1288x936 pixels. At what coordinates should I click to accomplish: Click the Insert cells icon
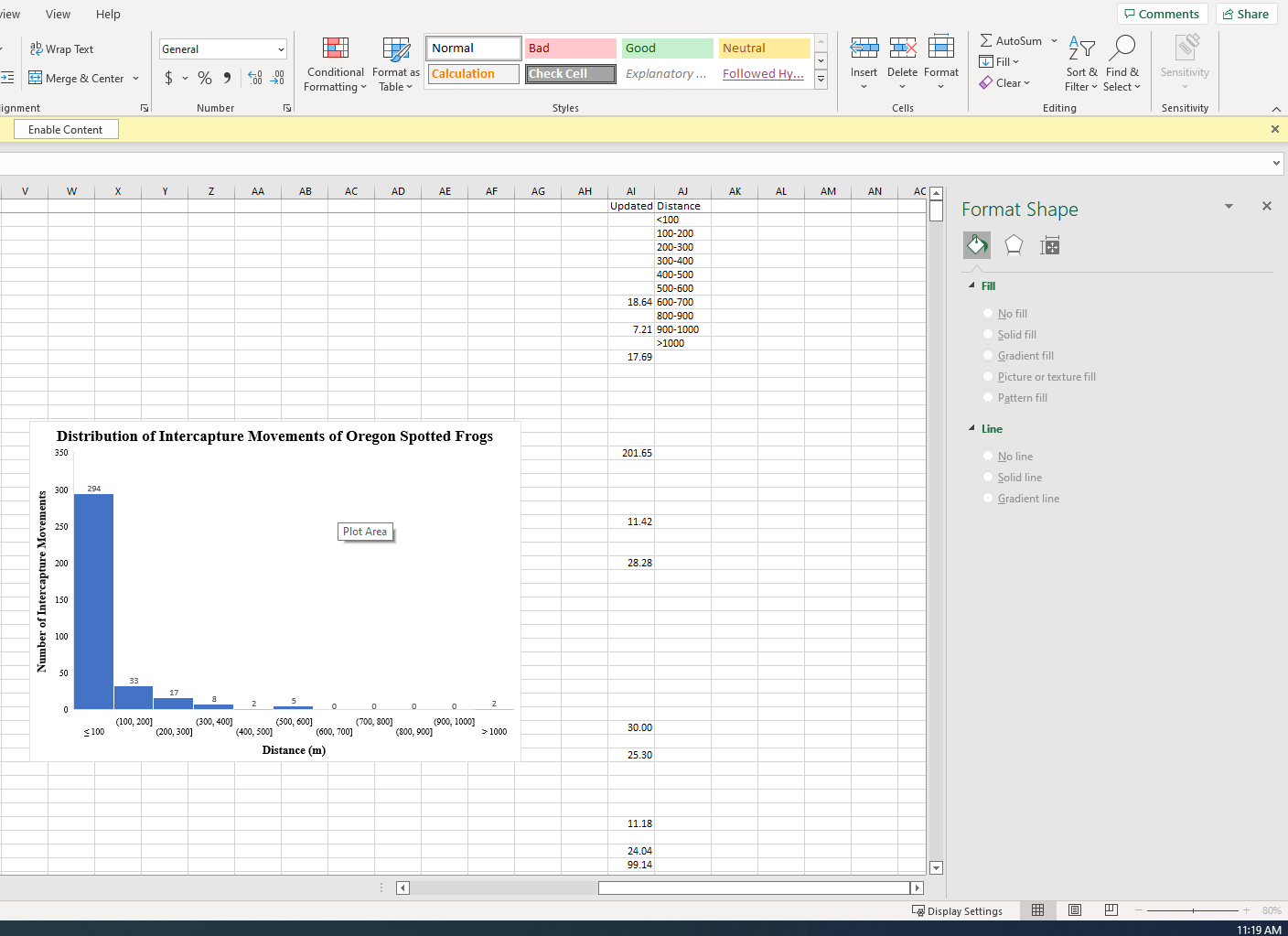pos(864,48)
